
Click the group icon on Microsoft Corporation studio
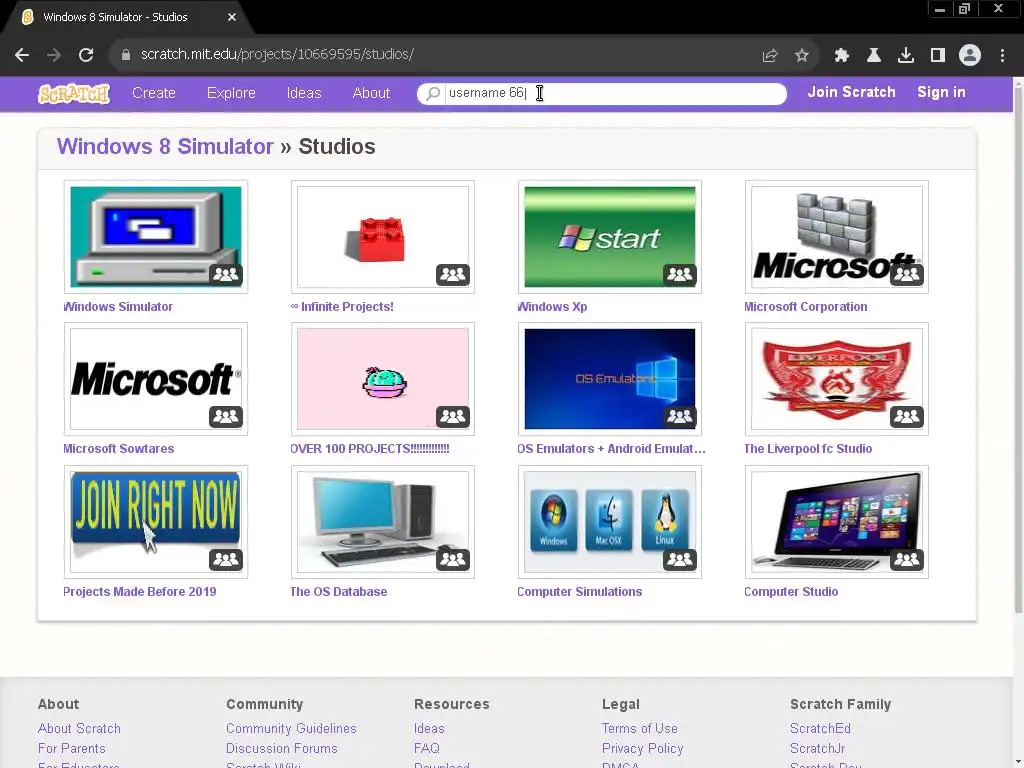907,274
